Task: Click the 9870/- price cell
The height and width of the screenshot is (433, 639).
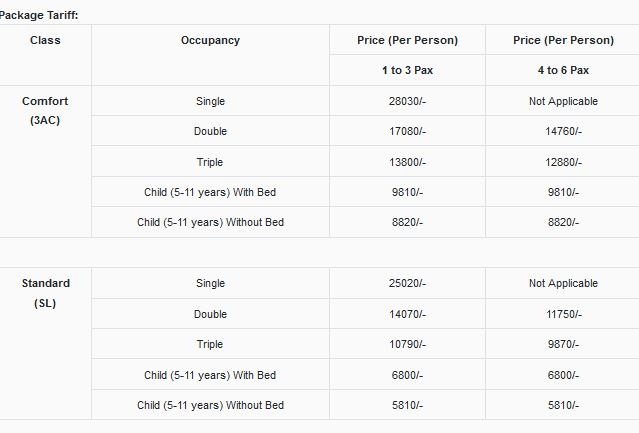Action: click(x=563, y=344)
